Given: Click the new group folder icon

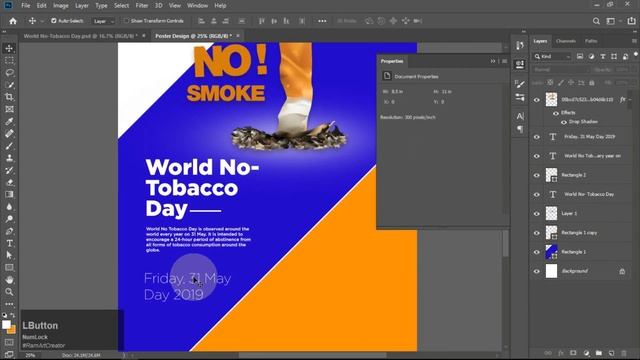Looking at the screenshot, I should tap(599, 353).
